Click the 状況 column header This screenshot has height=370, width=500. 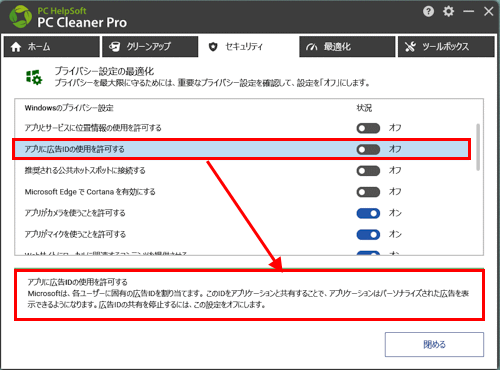364,108
